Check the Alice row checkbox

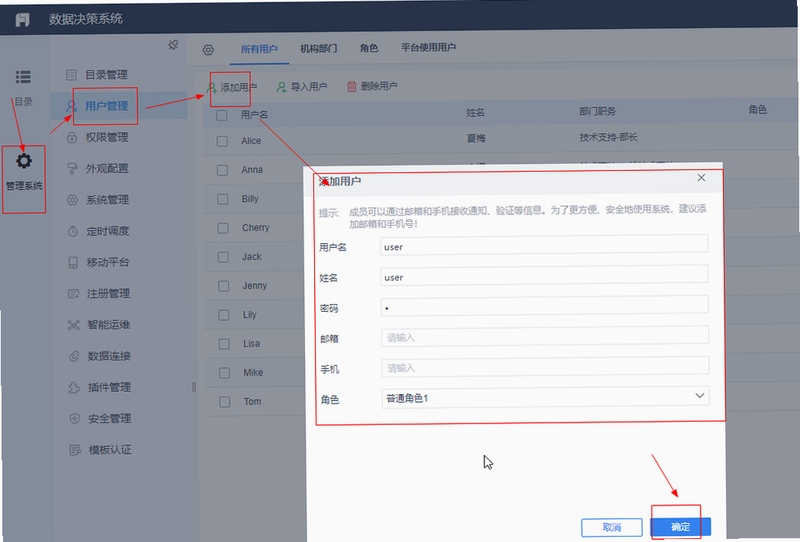point(222,141)
